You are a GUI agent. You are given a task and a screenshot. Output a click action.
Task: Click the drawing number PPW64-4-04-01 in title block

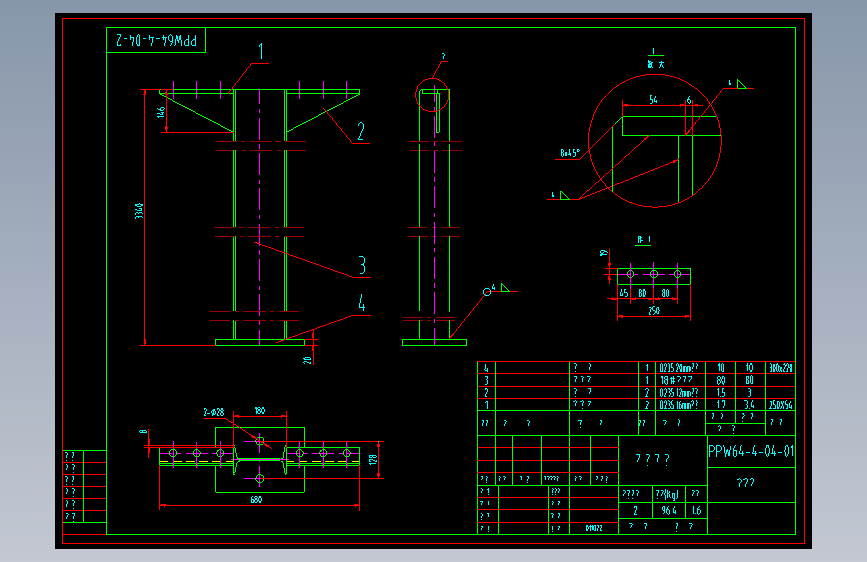751,451
